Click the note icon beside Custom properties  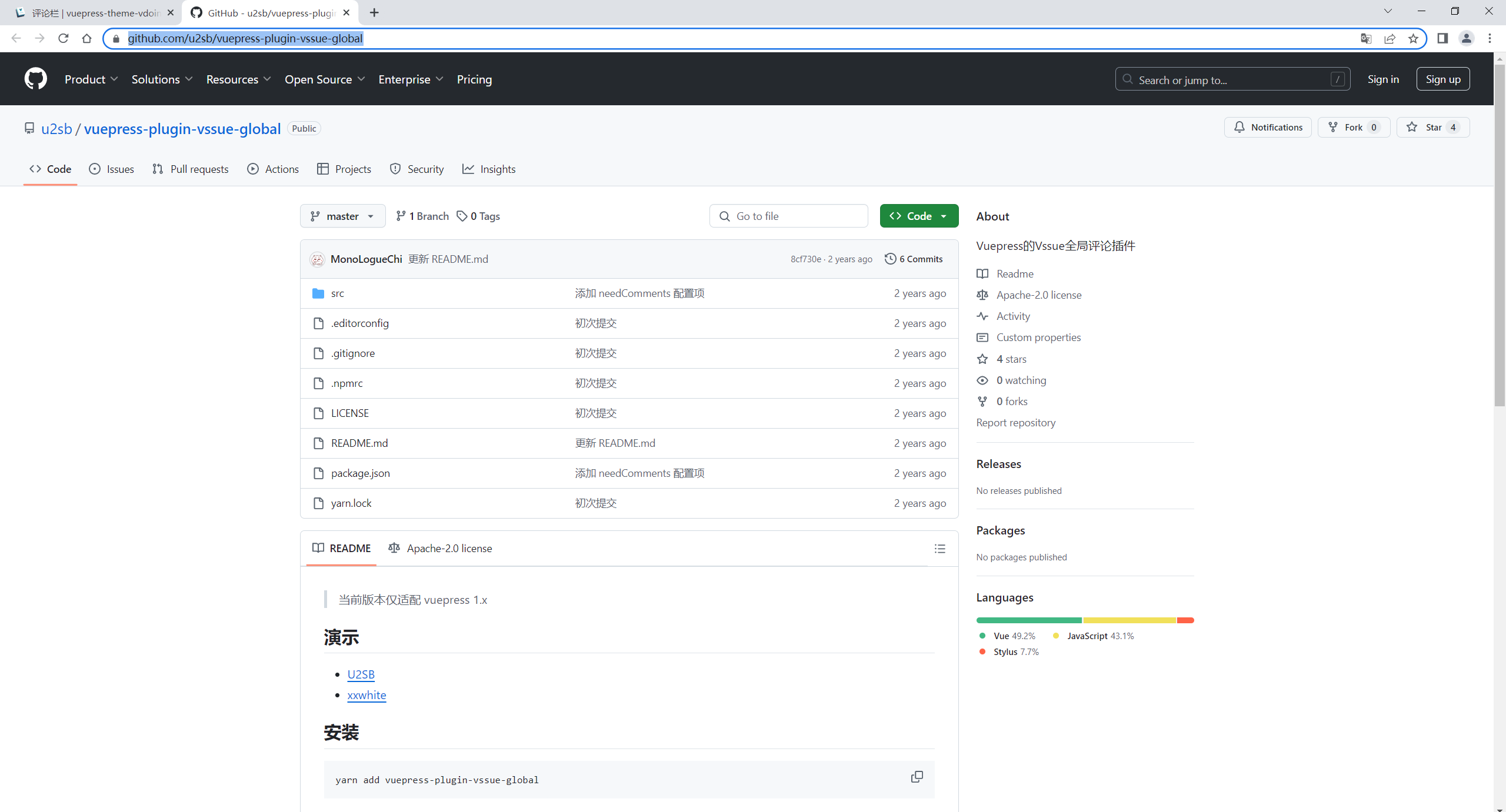pos(982,338)
